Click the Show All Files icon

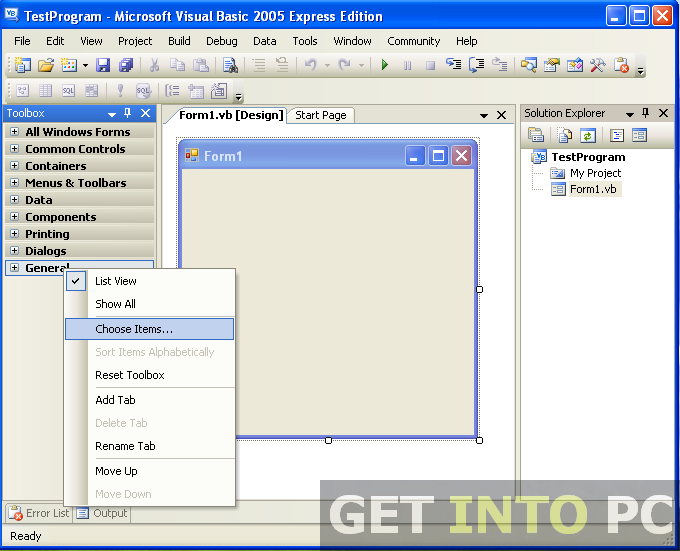click(x=566, y=135)
